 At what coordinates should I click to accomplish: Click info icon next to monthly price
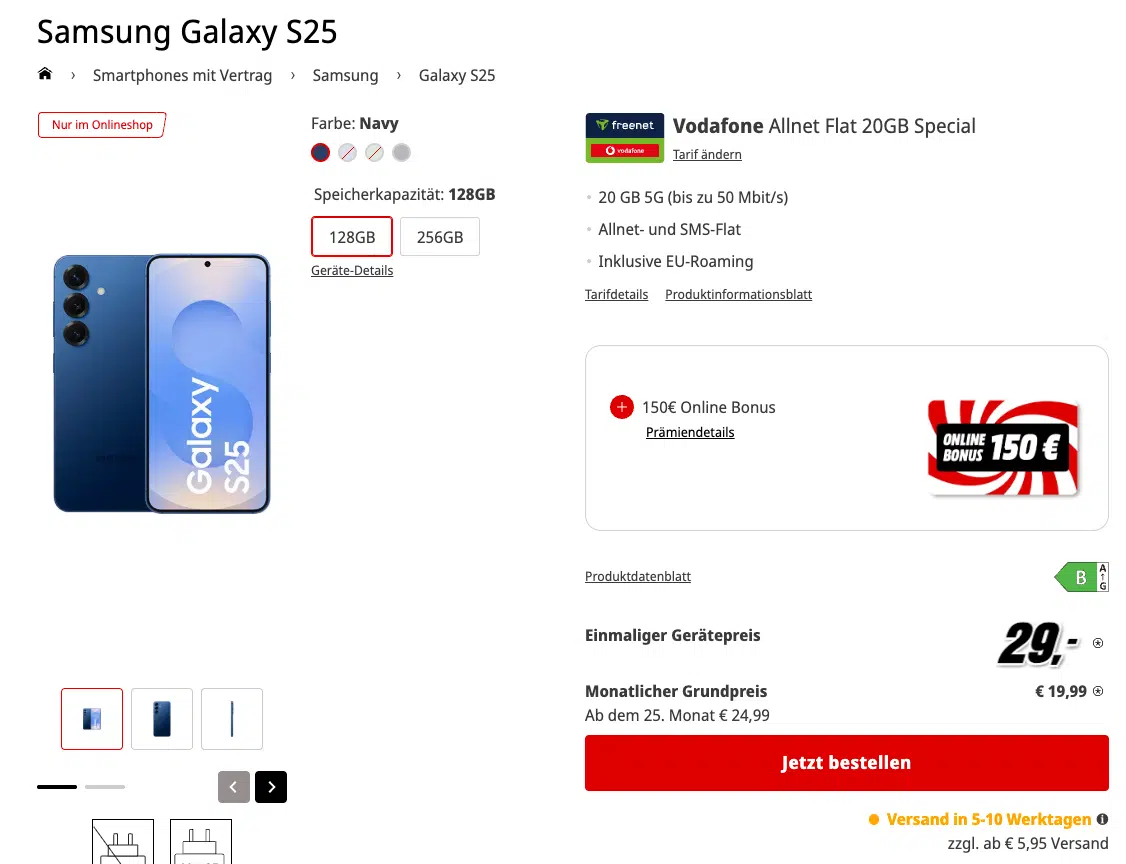point(1099,691)
